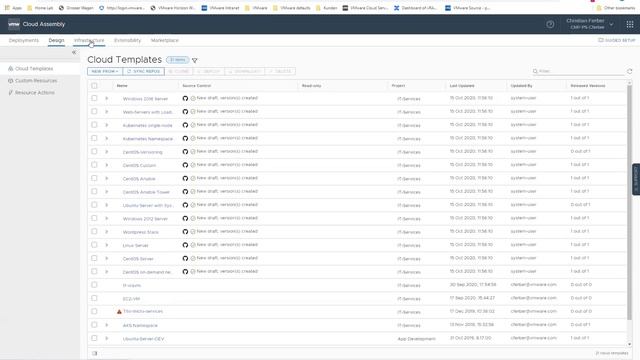Click the GitHub icon on the Wordpress Stack row
The image size is (640, 360).
[x=185, y=231]
